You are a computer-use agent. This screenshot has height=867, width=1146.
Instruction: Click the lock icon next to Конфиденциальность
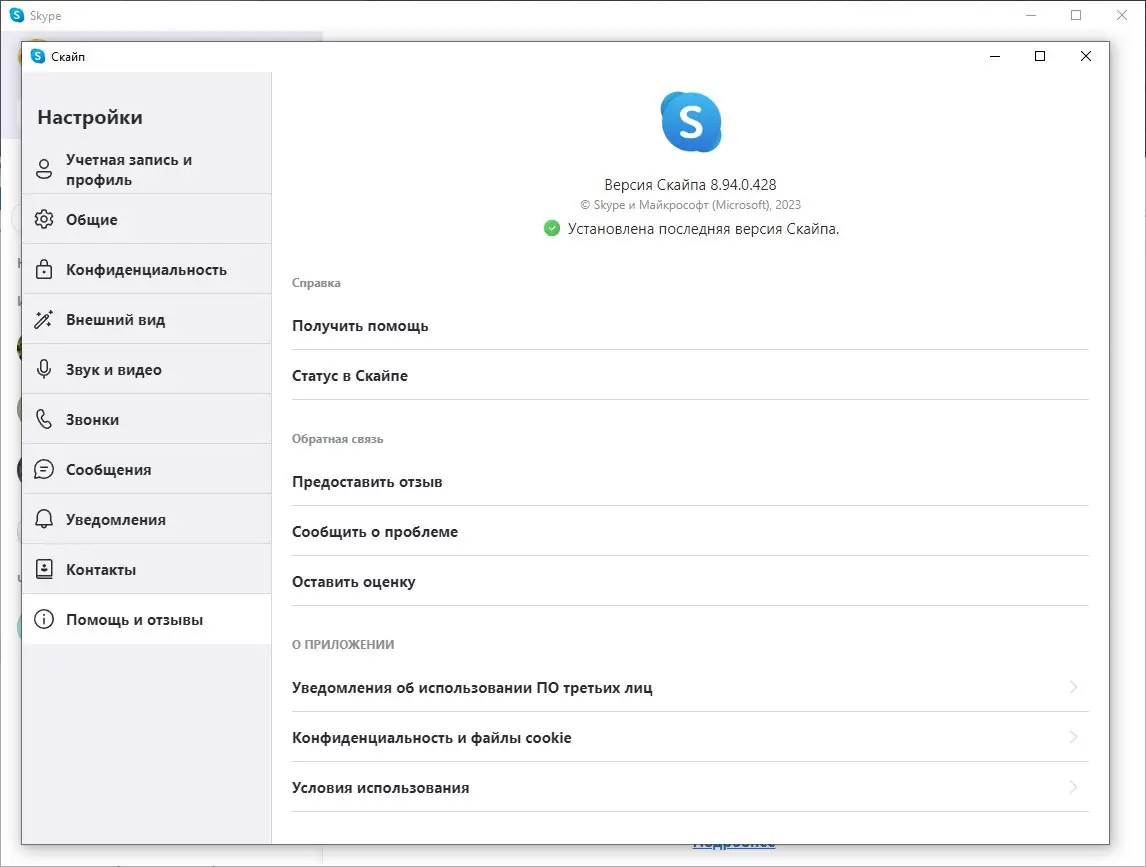pyautogui.click(x=44, y=269)
